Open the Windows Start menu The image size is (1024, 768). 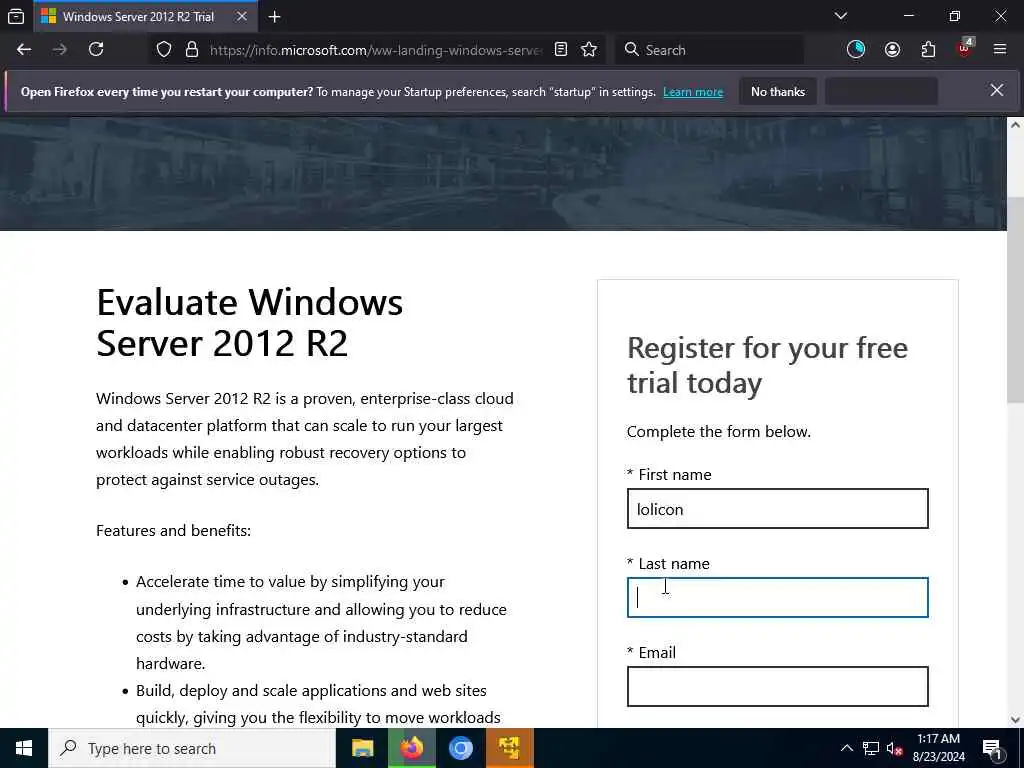(x=24, y=748)
